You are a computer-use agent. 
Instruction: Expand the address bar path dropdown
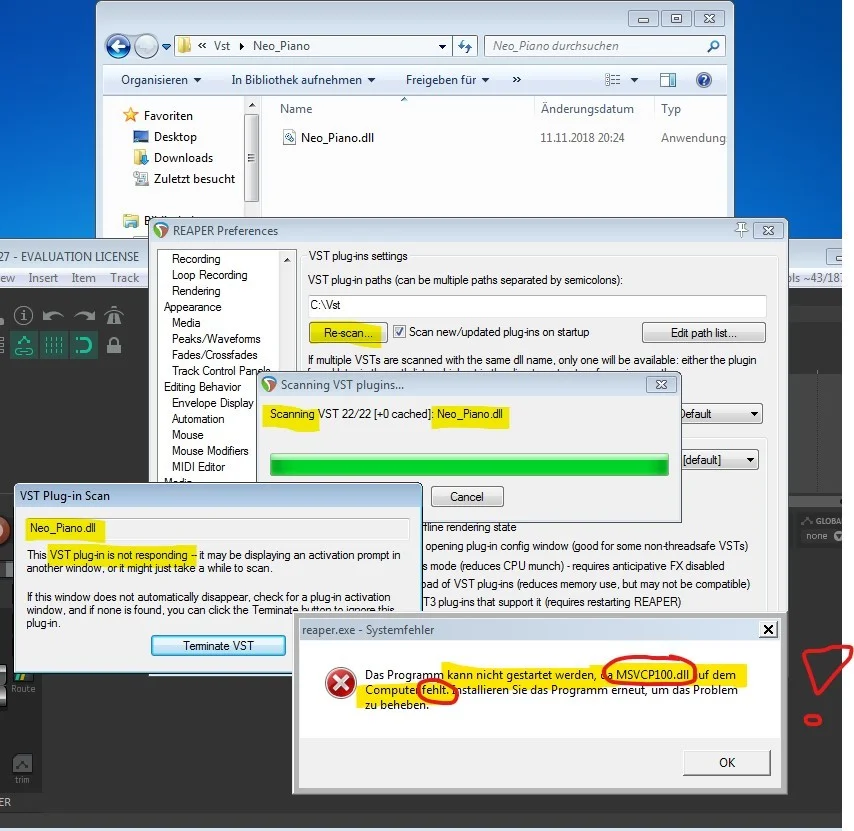click(443, 47)
